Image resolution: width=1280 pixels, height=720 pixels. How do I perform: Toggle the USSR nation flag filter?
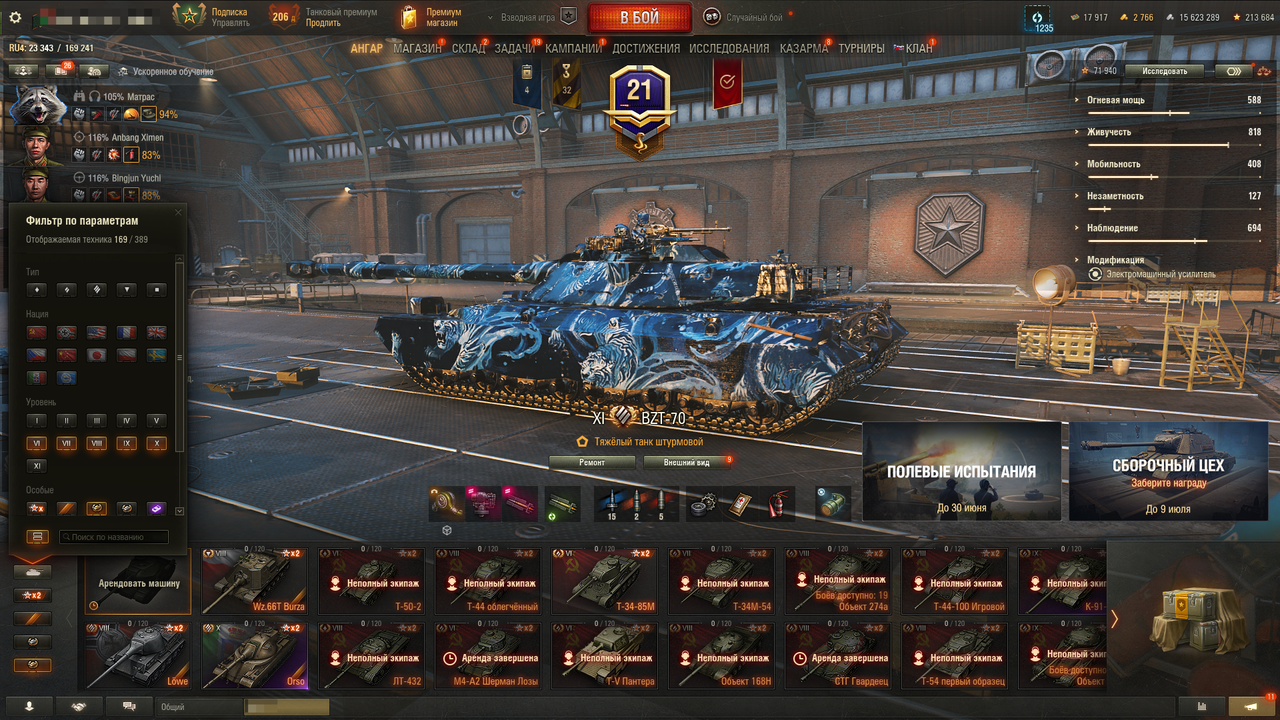(x=37, y=332)
